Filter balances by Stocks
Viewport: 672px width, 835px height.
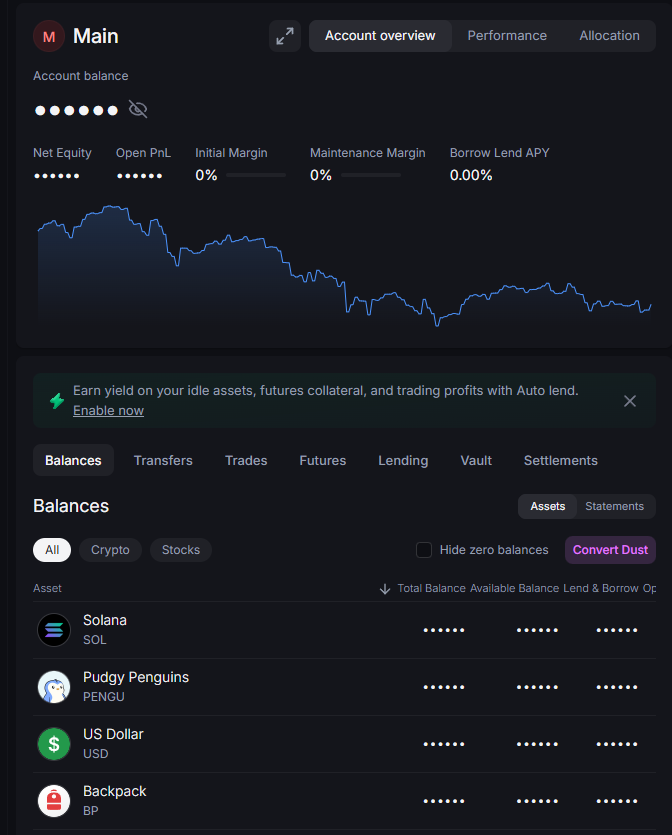pos(181,550)
